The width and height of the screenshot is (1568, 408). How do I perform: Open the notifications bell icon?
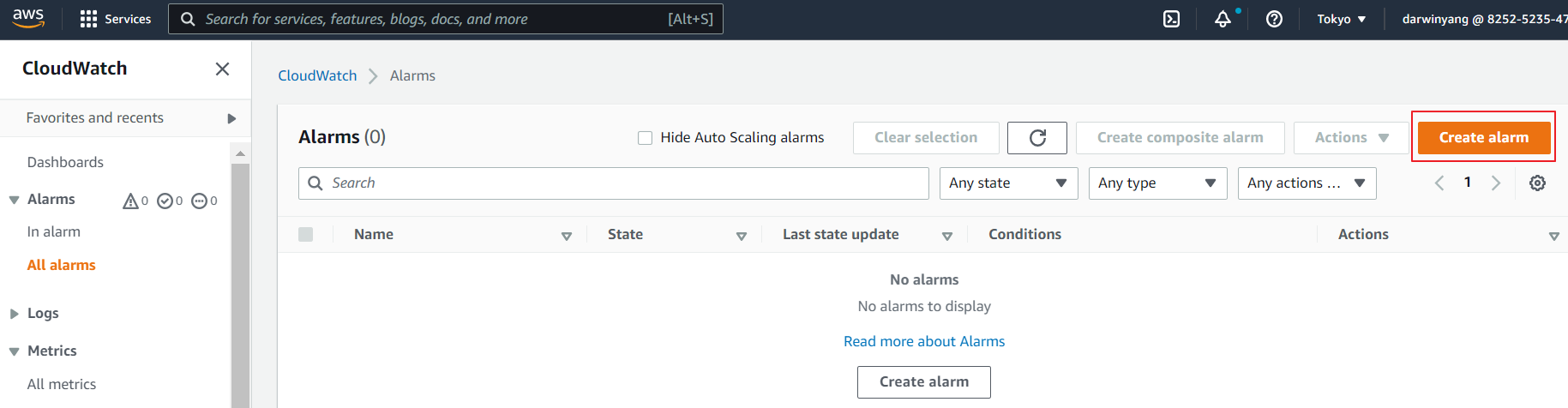(1223, 19)
